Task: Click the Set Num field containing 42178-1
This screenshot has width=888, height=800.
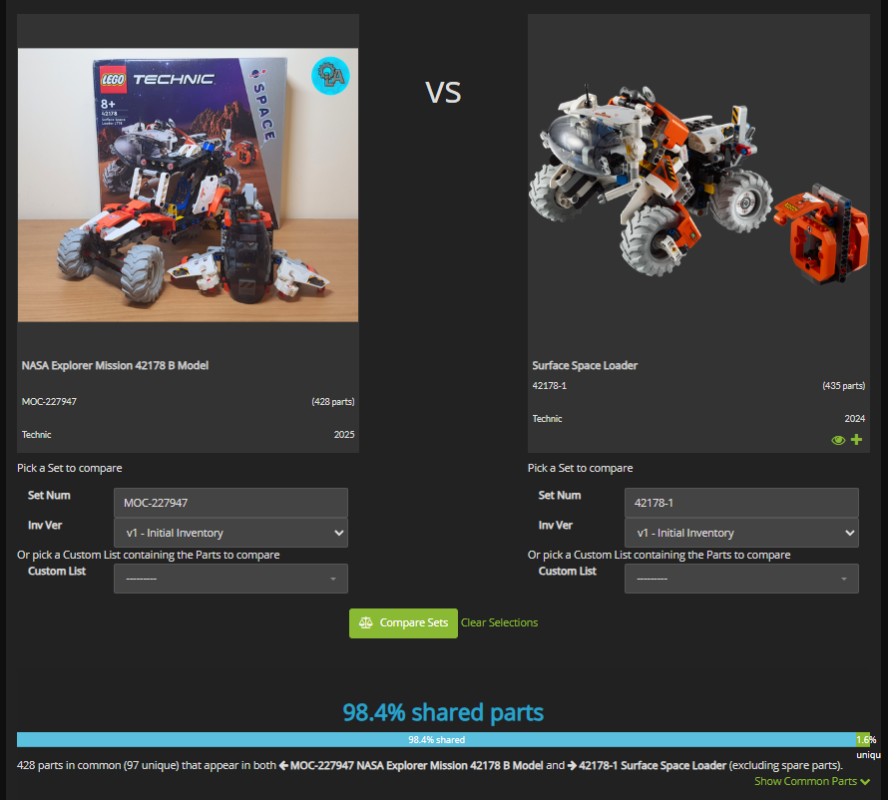Action: [741, 503]
